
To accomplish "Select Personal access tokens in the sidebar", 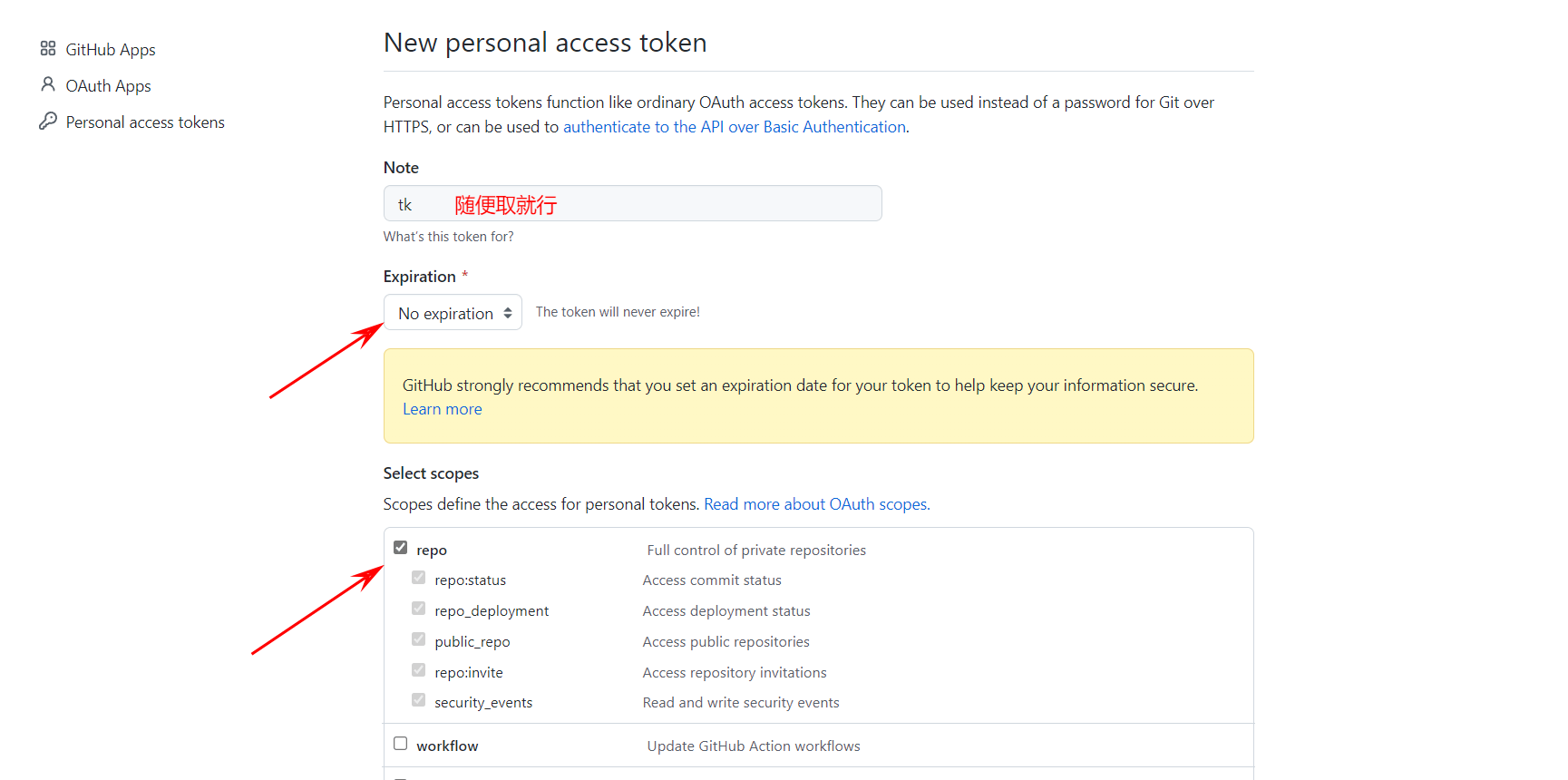I will [x=145, y=121].
